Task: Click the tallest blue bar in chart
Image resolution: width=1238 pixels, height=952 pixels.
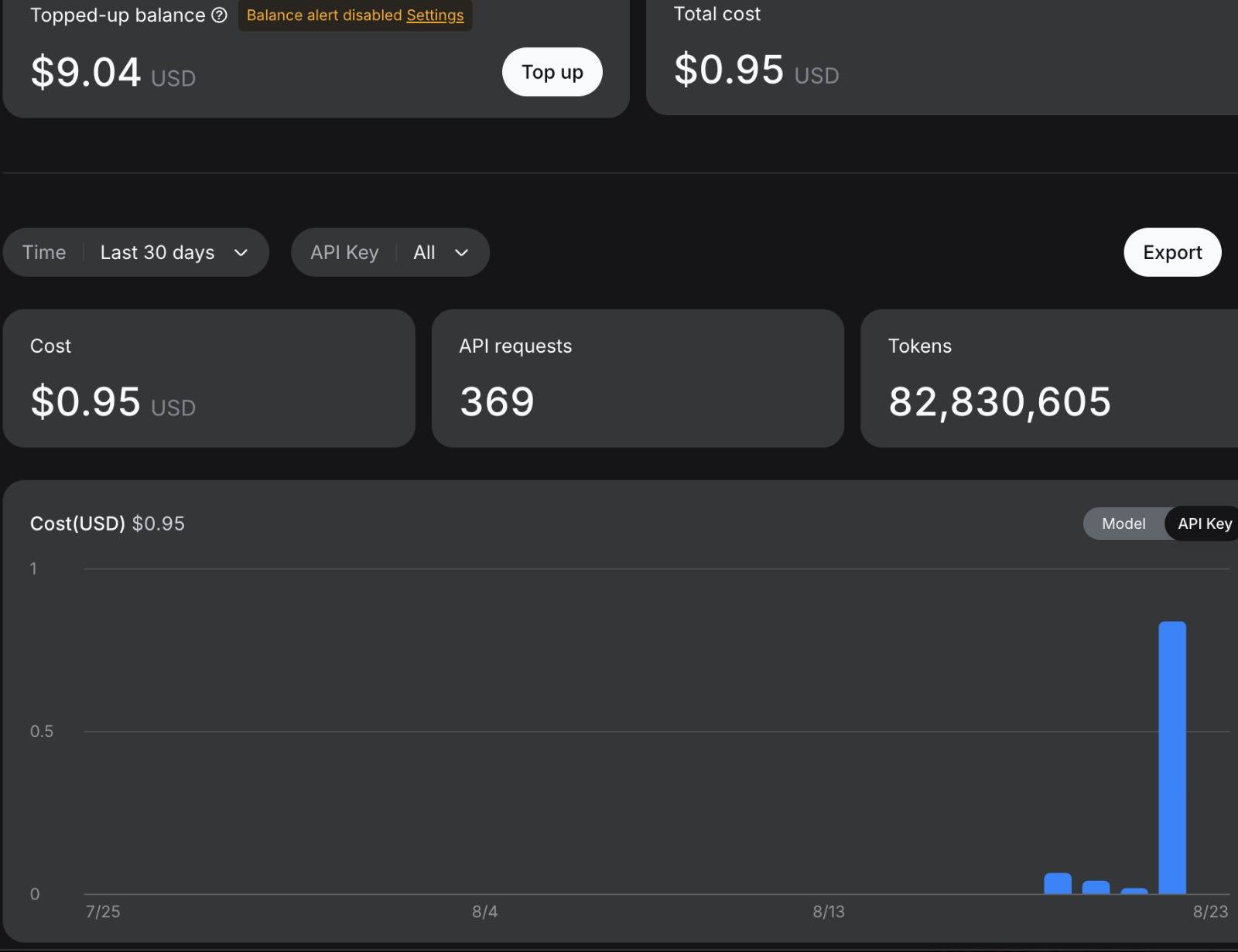Action: [x=1172, y=758]
